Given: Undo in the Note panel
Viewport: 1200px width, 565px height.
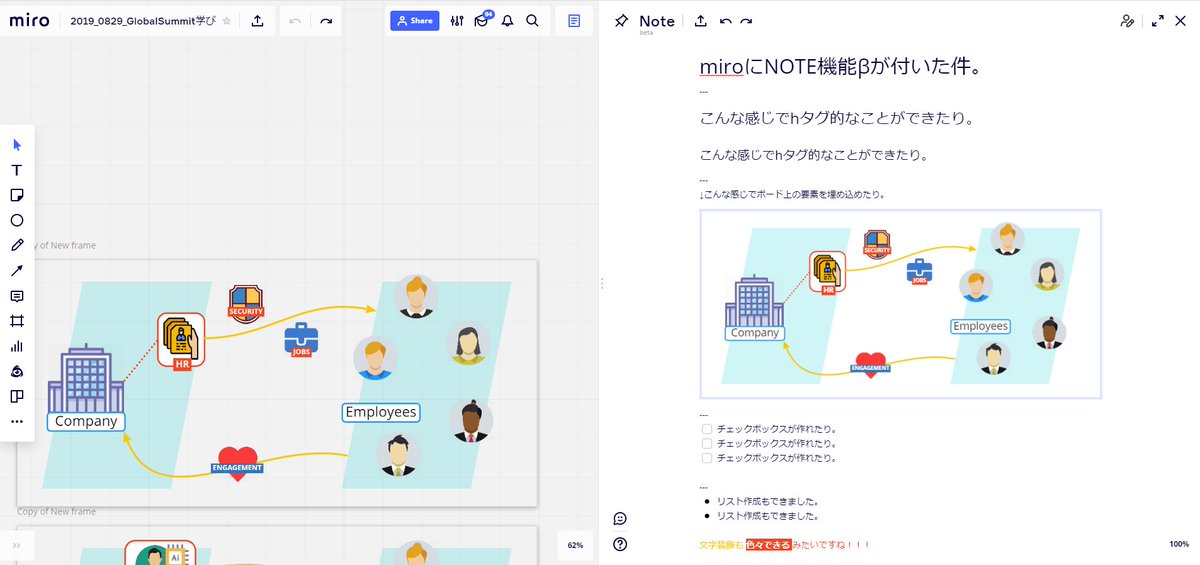Looking at the screenshot, I should click(x=725, y=20).
